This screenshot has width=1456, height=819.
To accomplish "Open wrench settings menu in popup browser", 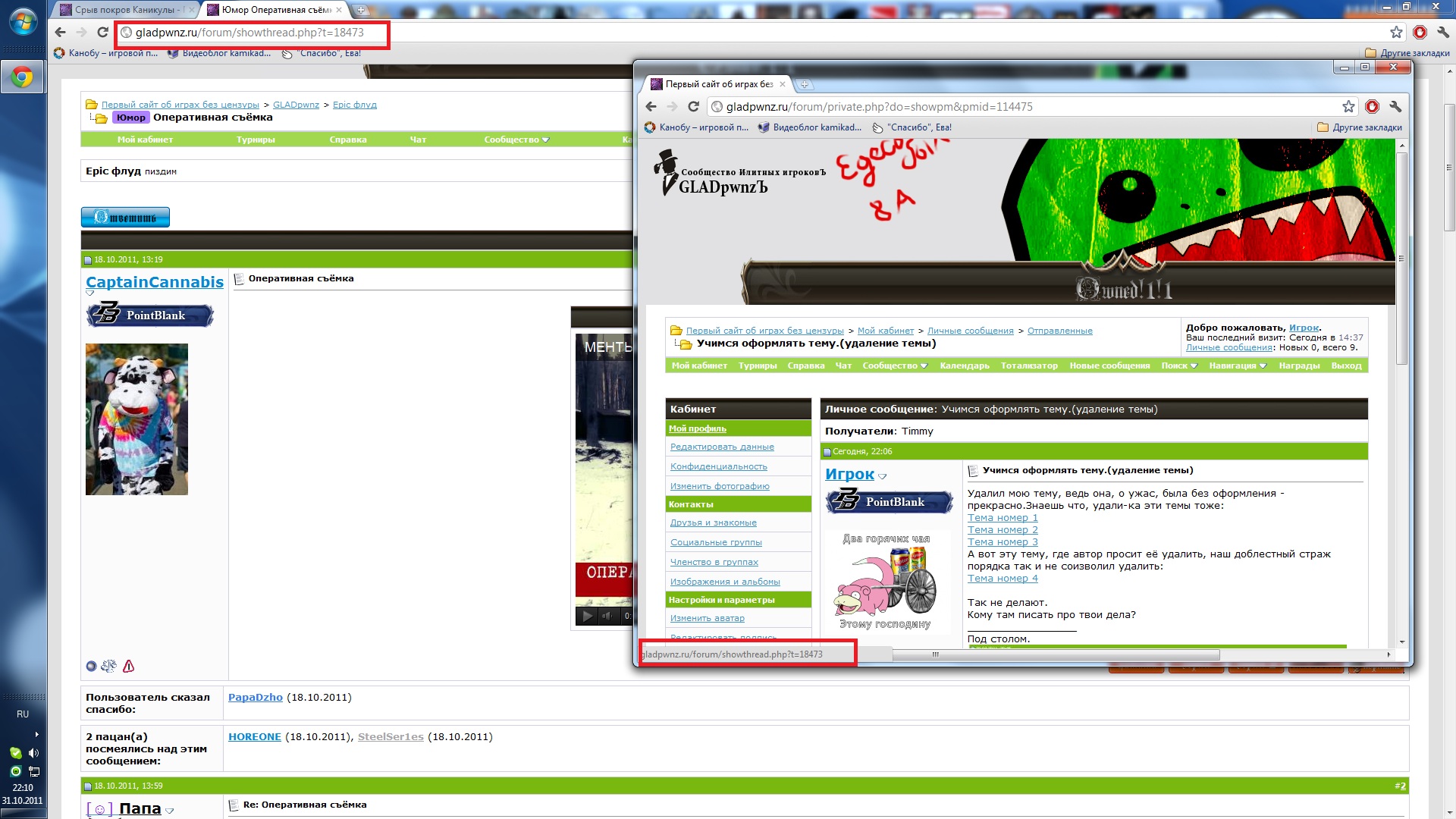I will pos(1395,107).
